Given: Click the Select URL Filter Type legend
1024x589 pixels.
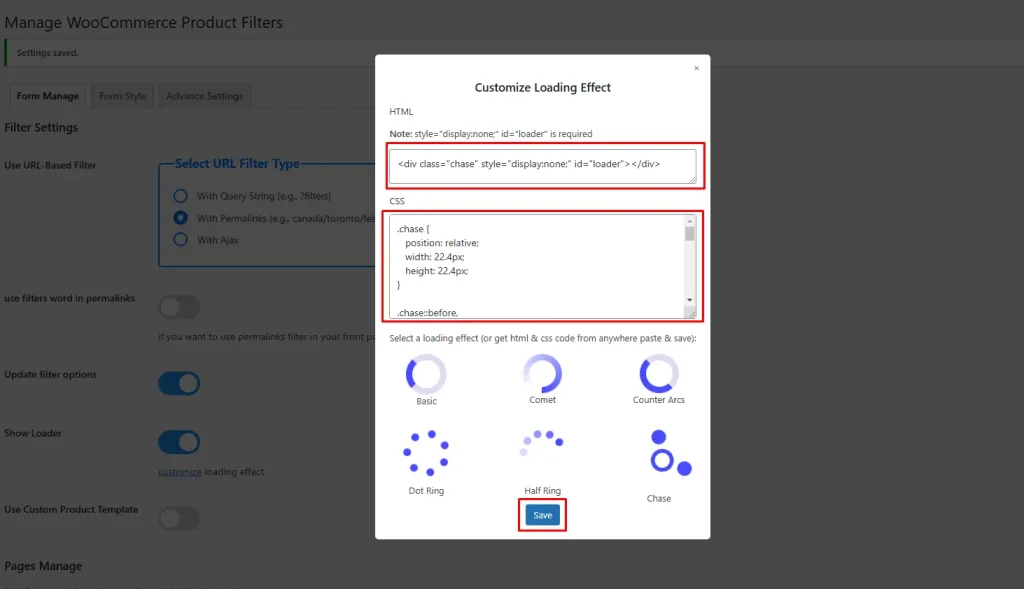Looking at the screenshot, I should pyautogui.click(x=237, y=163).
